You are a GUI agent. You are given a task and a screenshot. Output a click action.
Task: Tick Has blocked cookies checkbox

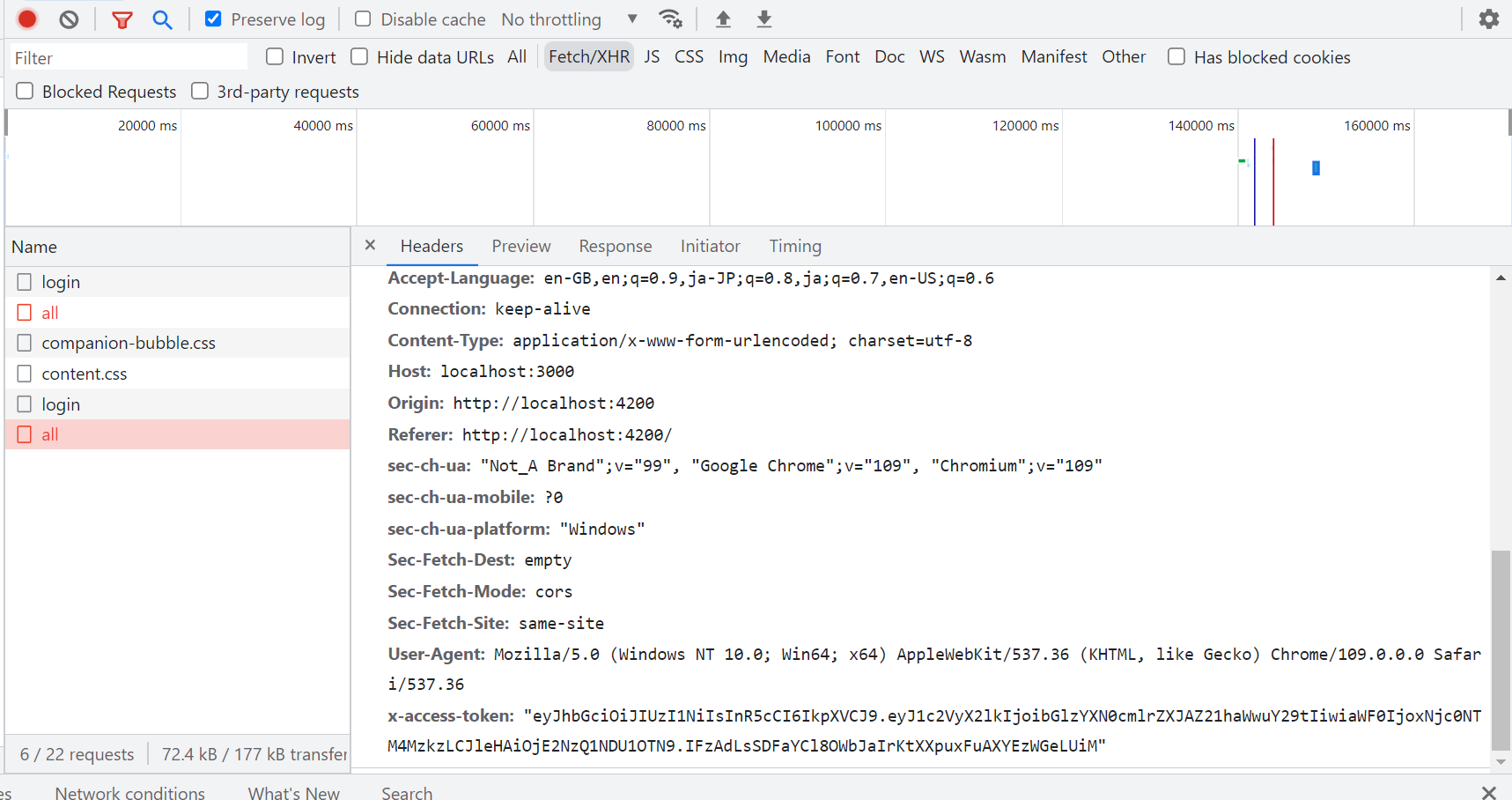point(1176,56)
